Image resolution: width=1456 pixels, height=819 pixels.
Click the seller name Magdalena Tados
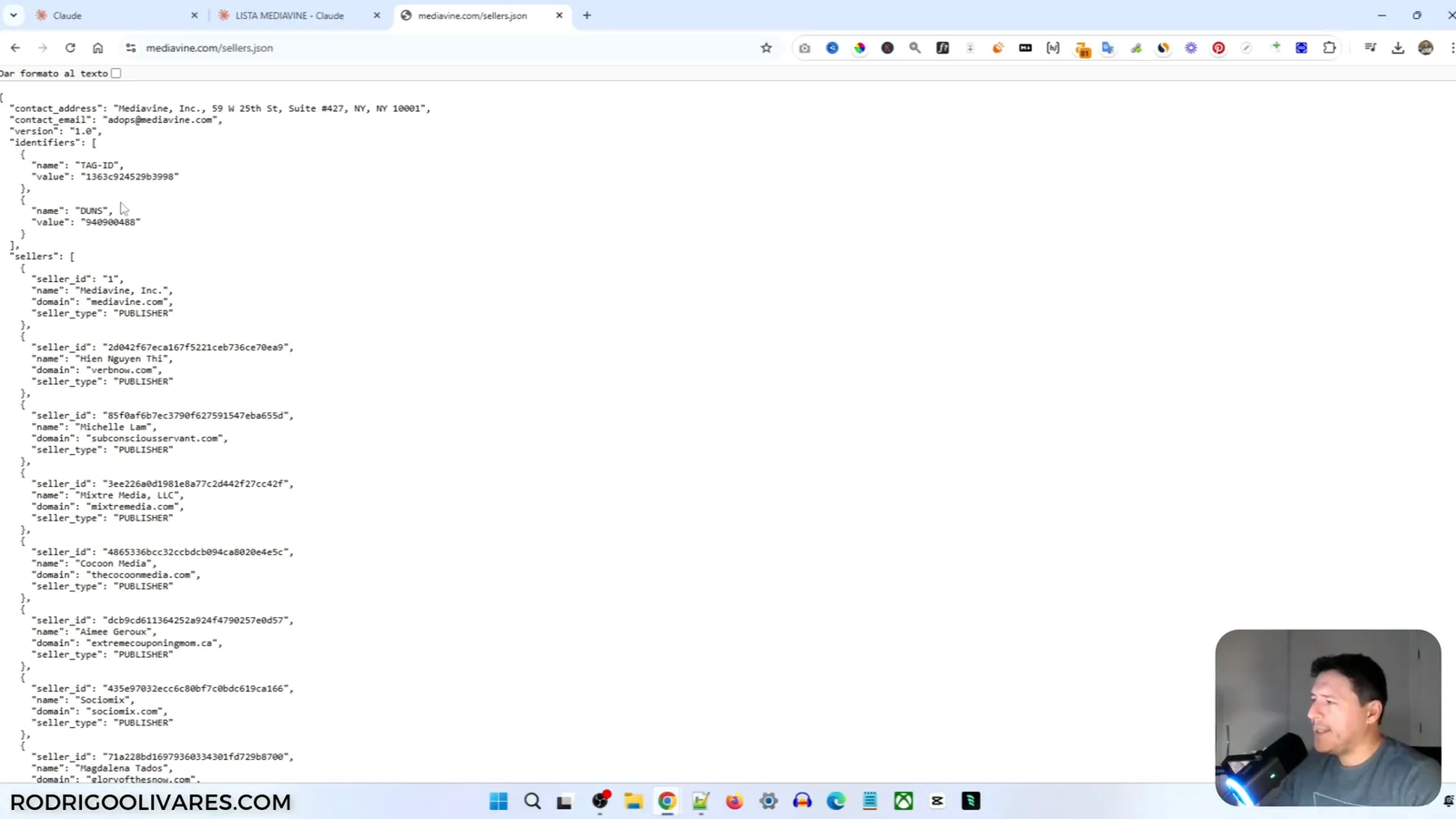tap(123, 768)
